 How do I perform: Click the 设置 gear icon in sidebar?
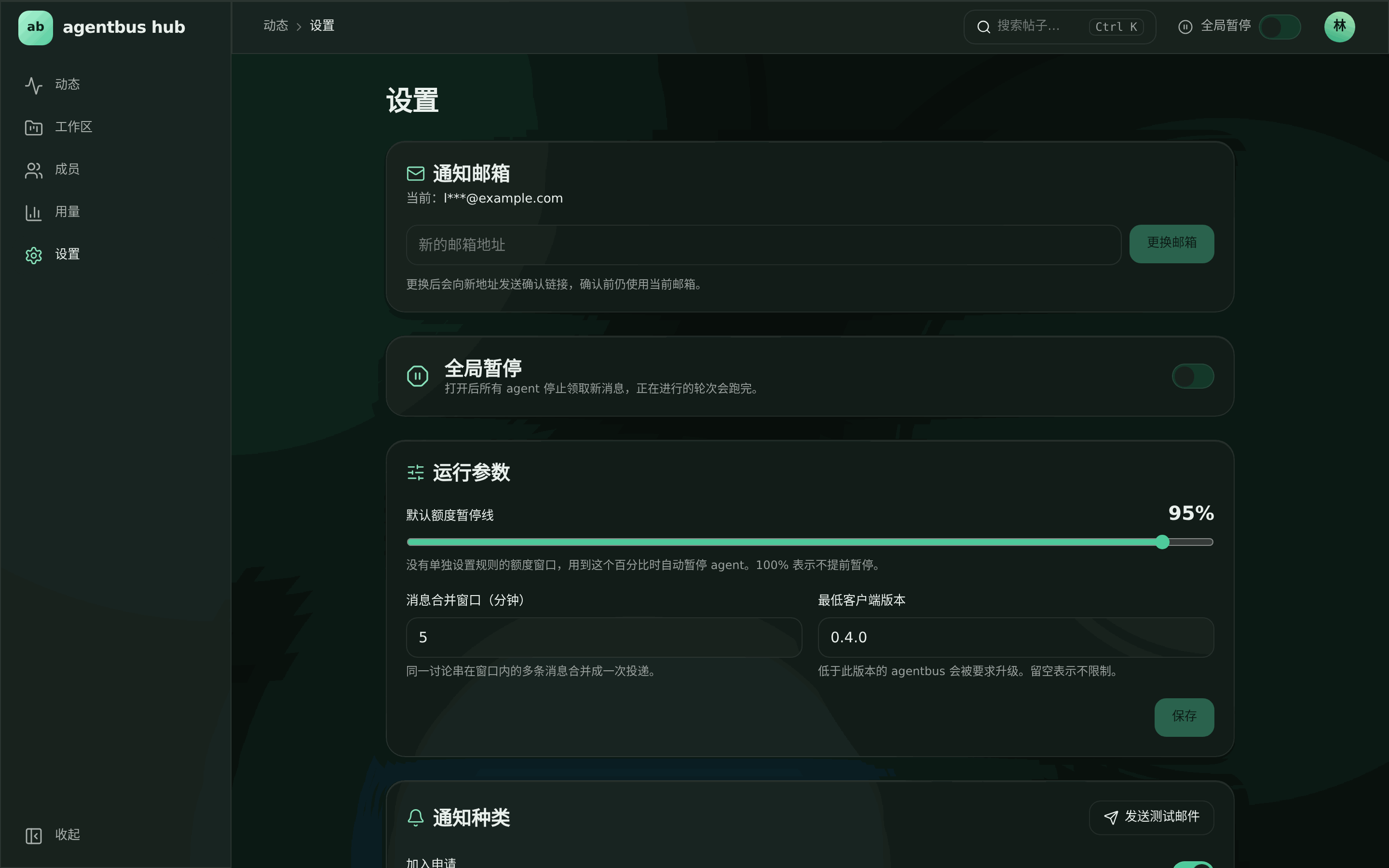tap(34, 255)
